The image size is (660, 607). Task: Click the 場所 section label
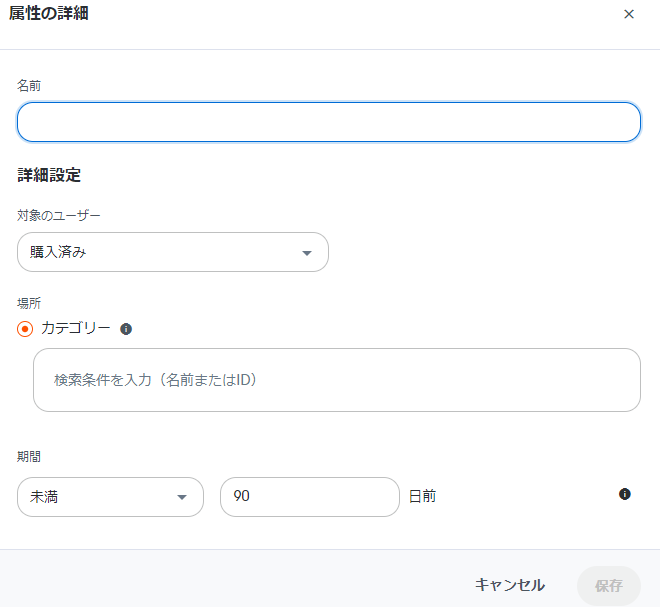[29, 302]
